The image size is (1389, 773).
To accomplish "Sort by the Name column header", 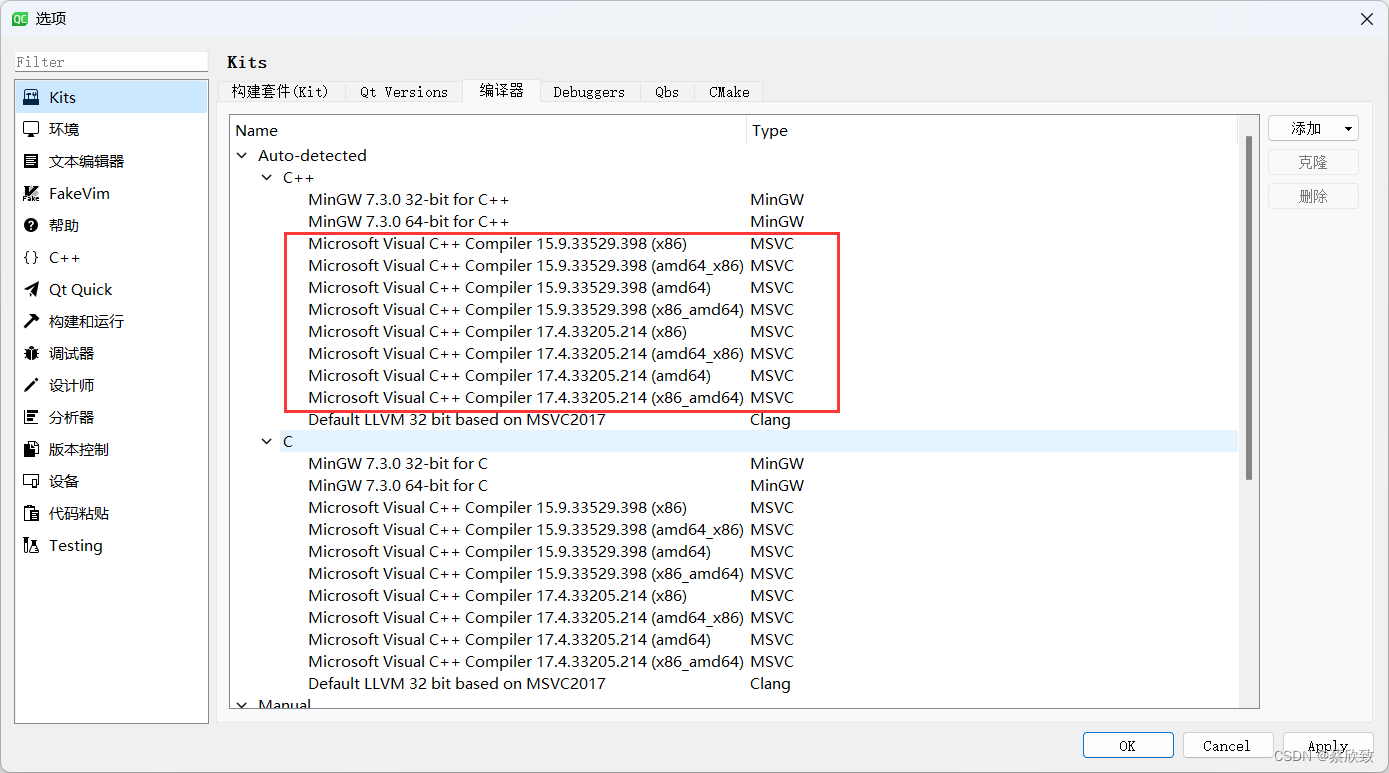I will (x=488, y=130).
